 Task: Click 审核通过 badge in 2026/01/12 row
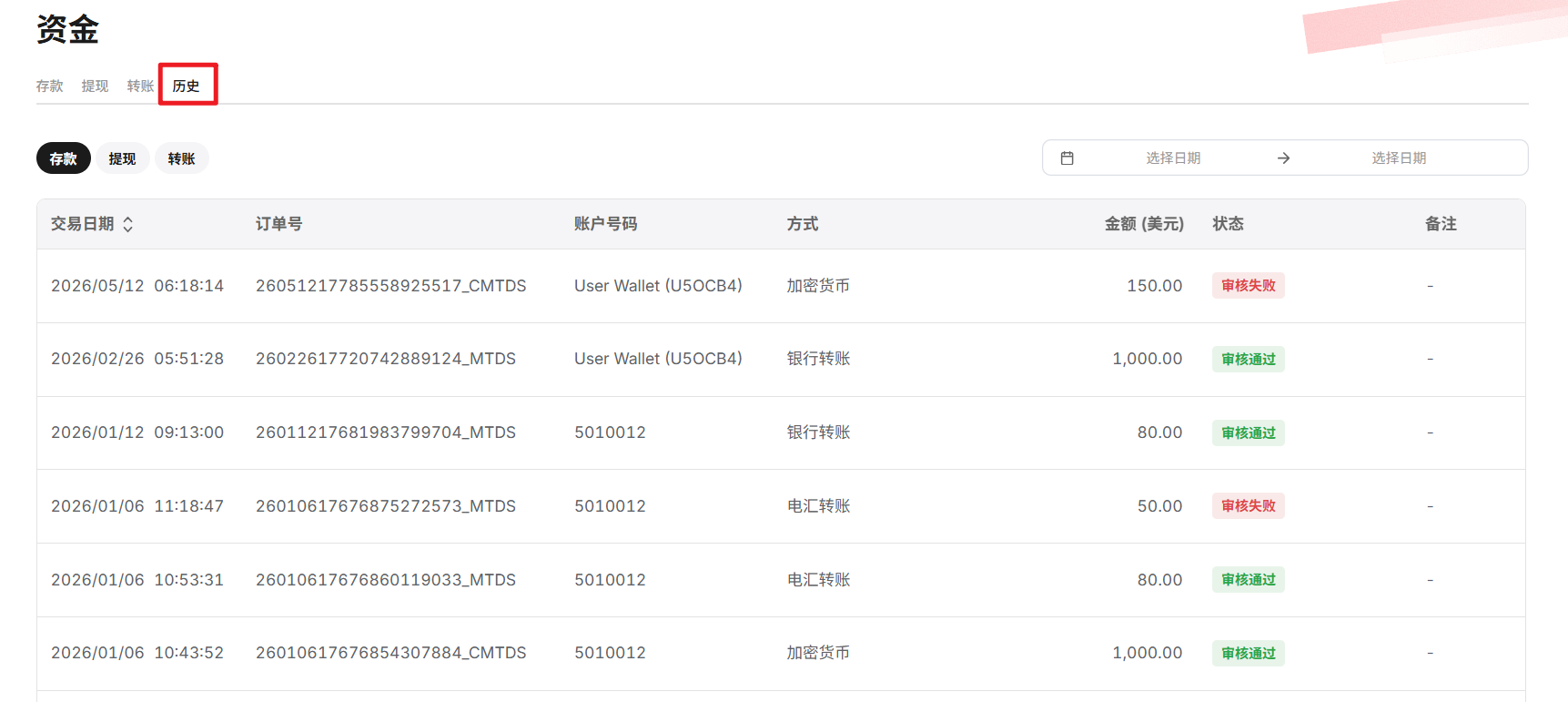[1249, 433]
